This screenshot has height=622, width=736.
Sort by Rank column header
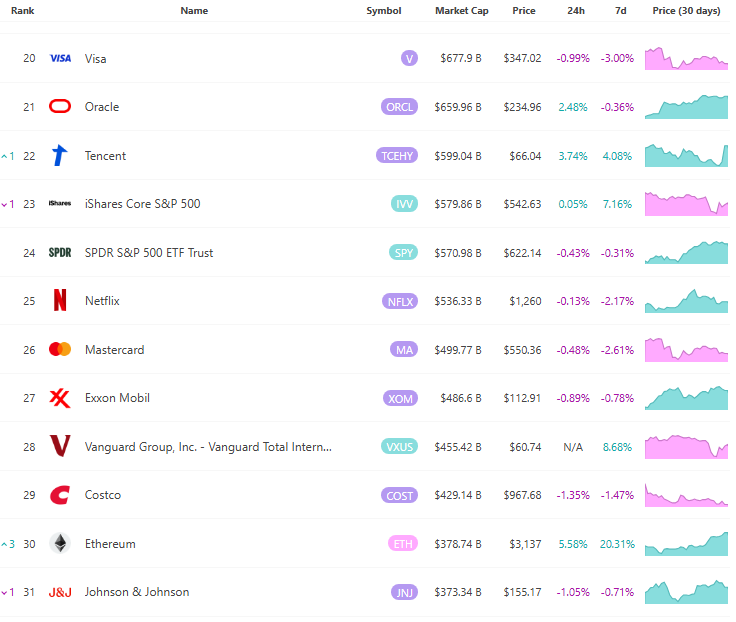23,10
